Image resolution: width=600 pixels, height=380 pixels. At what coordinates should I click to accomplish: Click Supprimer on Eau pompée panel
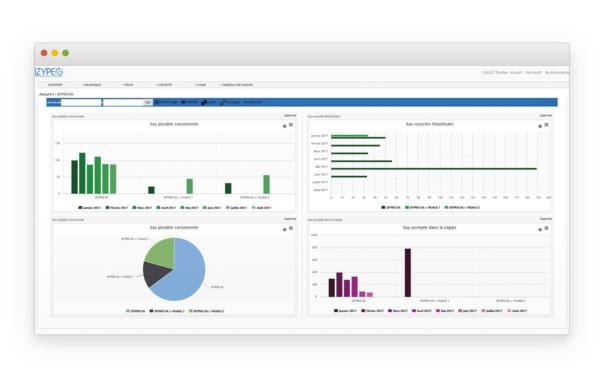[545, 219]
